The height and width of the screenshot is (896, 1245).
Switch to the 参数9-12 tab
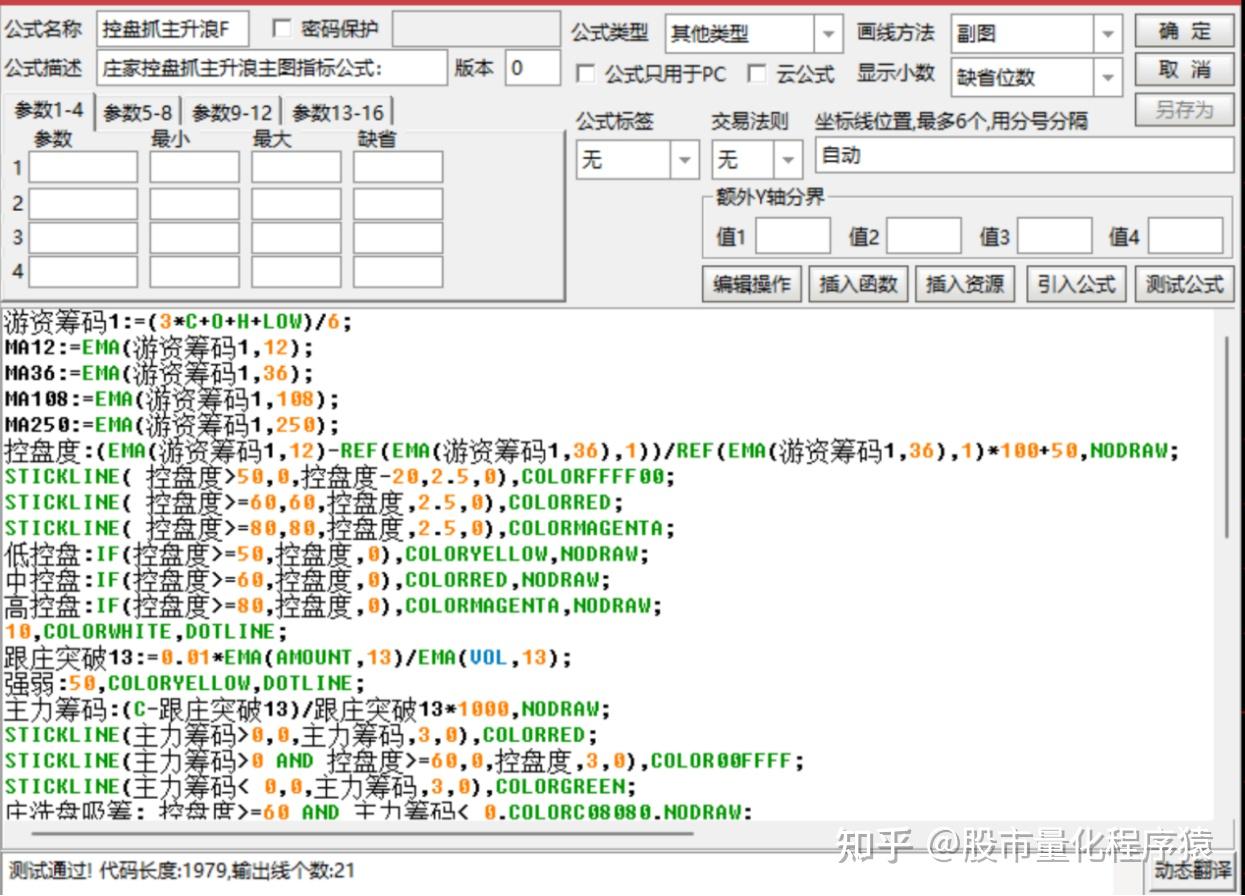point(232,112)
